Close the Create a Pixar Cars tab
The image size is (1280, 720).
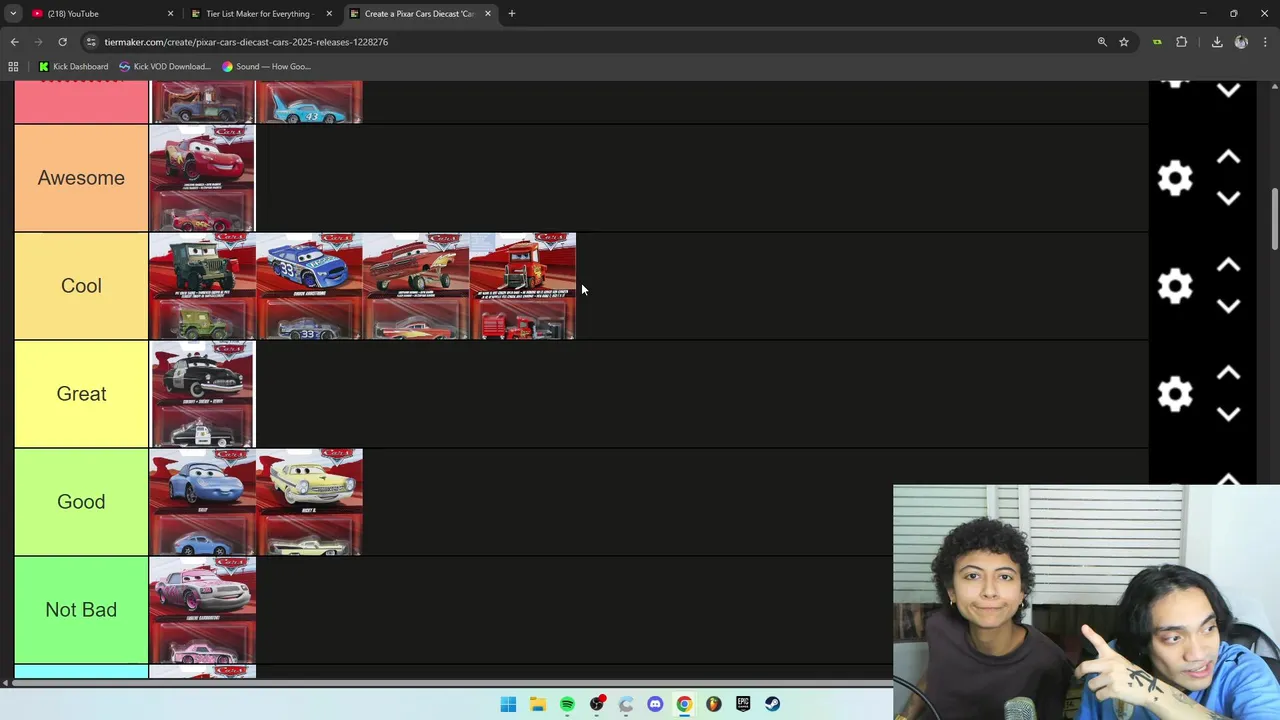tap(488, 14)
